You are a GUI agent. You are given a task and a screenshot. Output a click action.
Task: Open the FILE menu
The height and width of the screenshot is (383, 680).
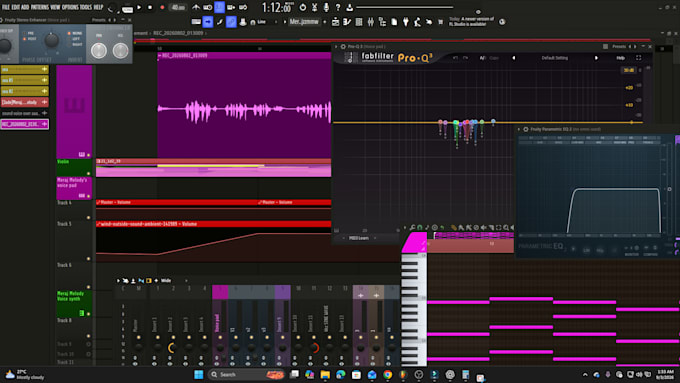tap(6, 7)
